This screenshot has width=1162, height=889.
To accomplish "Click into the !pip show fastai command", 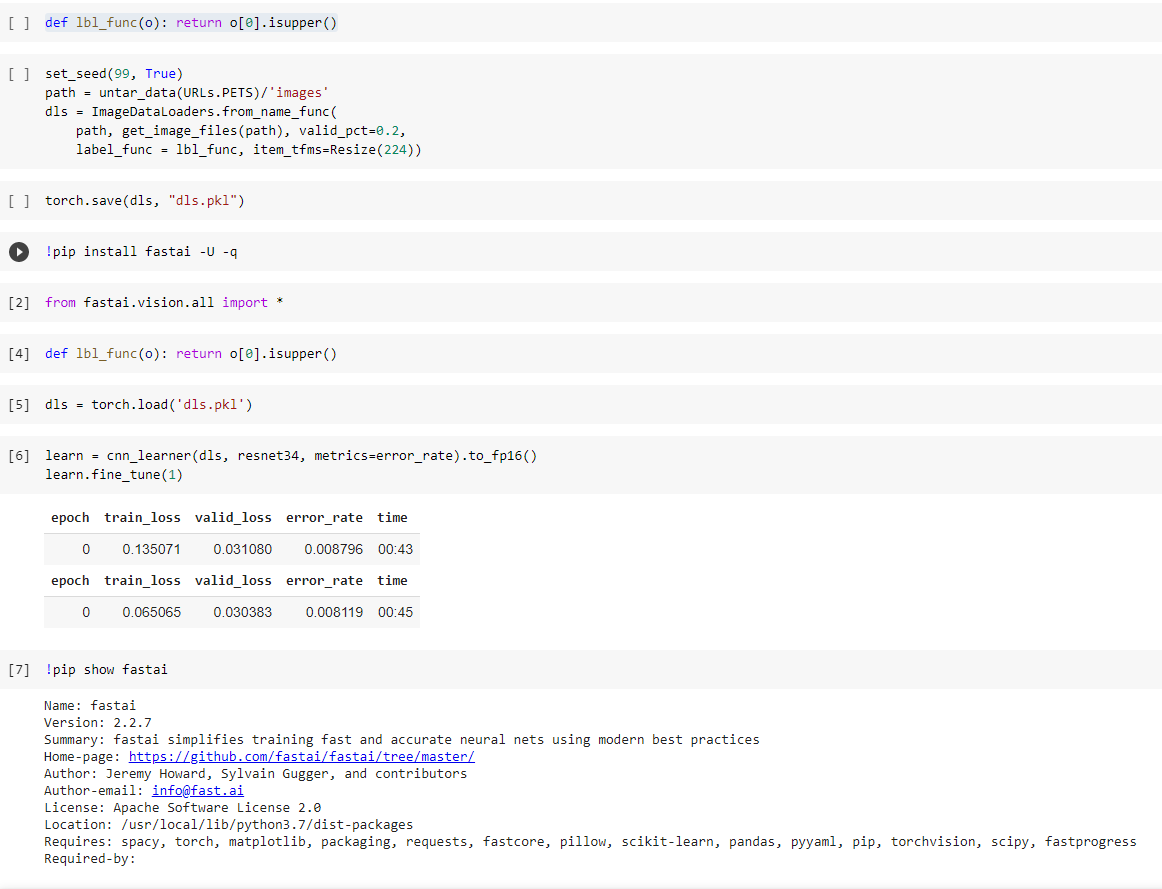I will [106, 670].
